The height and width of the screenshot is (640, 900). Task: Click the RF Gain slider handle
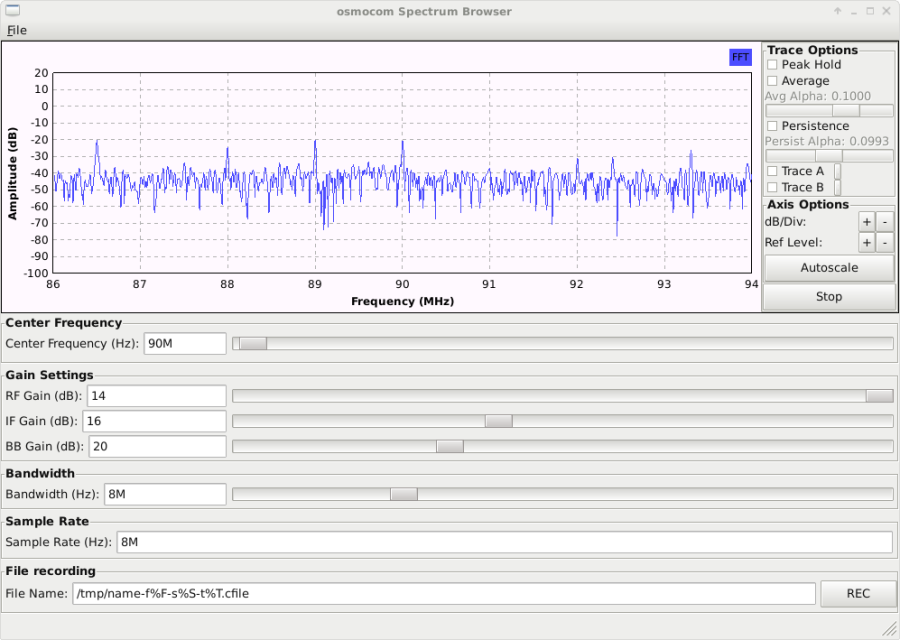(x=879, y=395)
